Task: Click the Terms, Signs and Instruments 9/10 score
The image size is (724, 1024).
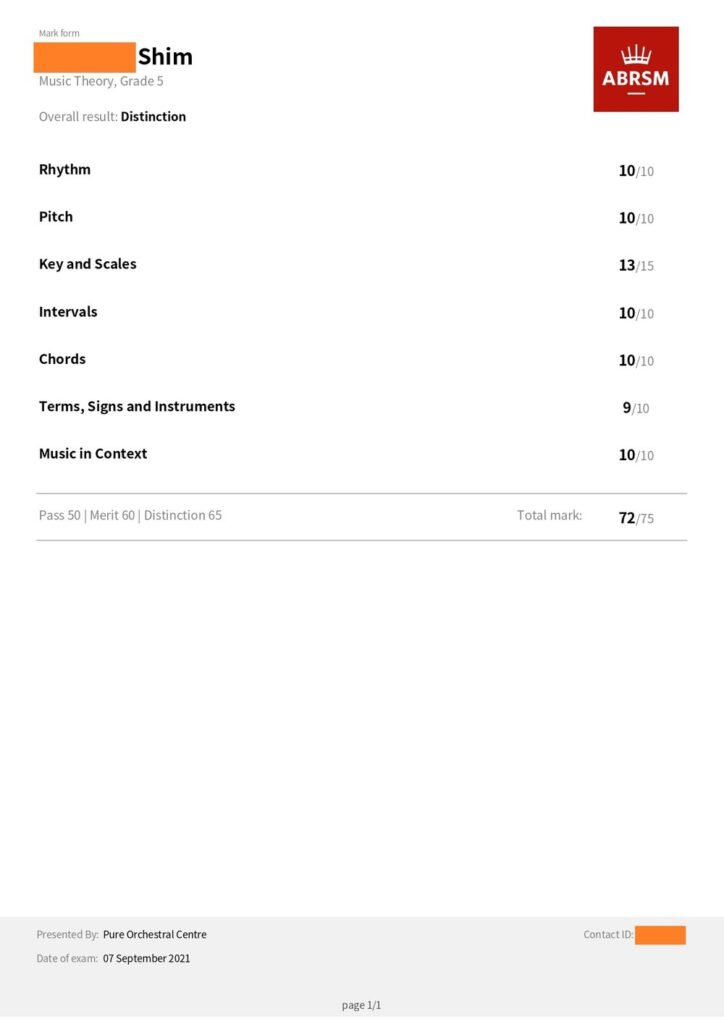Action: [x=636, y=408]
